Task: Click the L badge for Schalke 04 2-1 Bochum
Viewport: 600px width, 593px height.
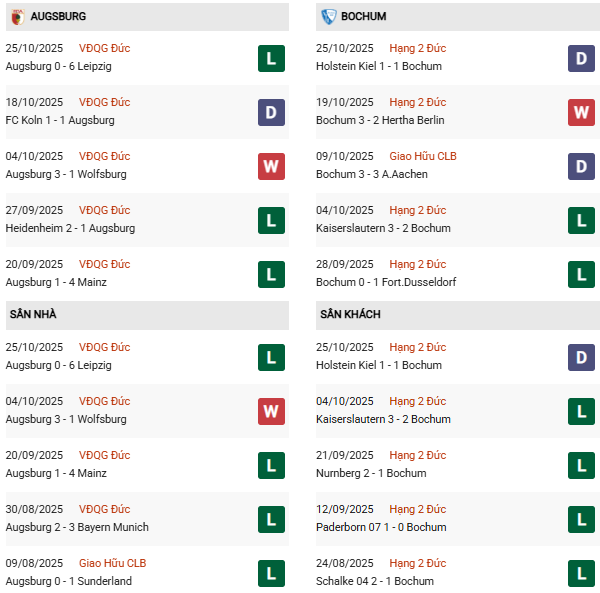Action: click(582, 573)
